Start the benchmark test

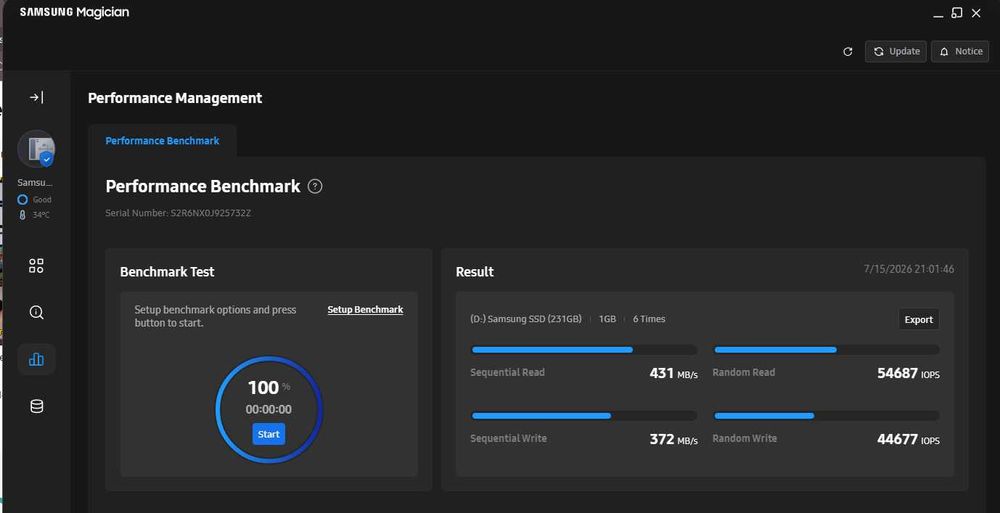268,434
